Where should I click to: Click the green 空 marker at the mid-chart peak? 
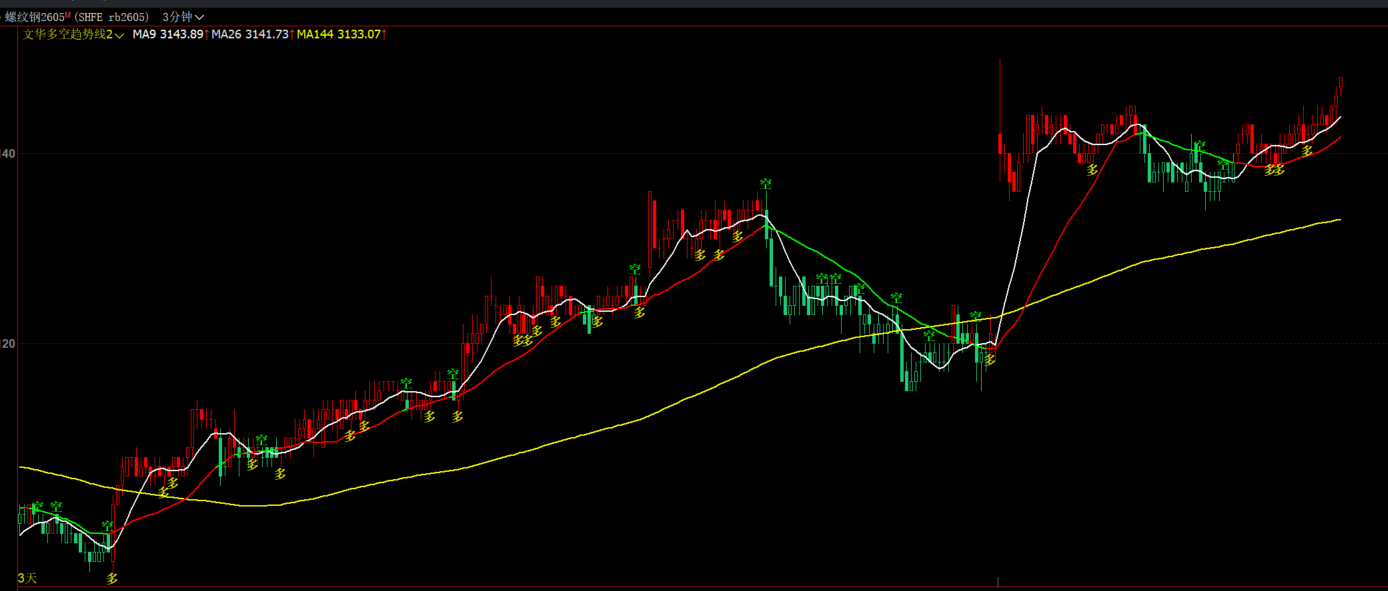click(766, 184)
